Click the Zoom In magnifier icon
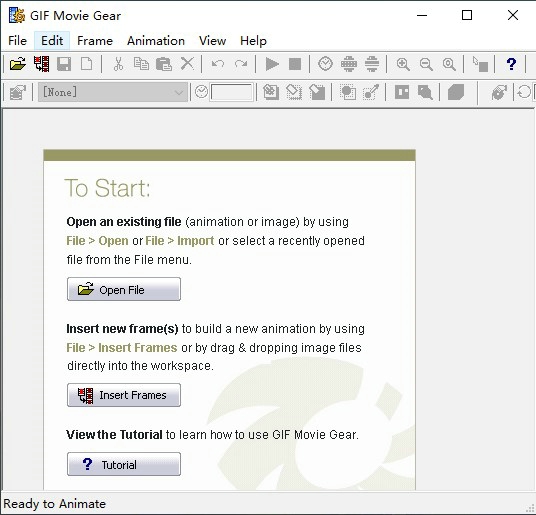The height and width of the screenshot is (515, 536). click(x=403, y=64)
